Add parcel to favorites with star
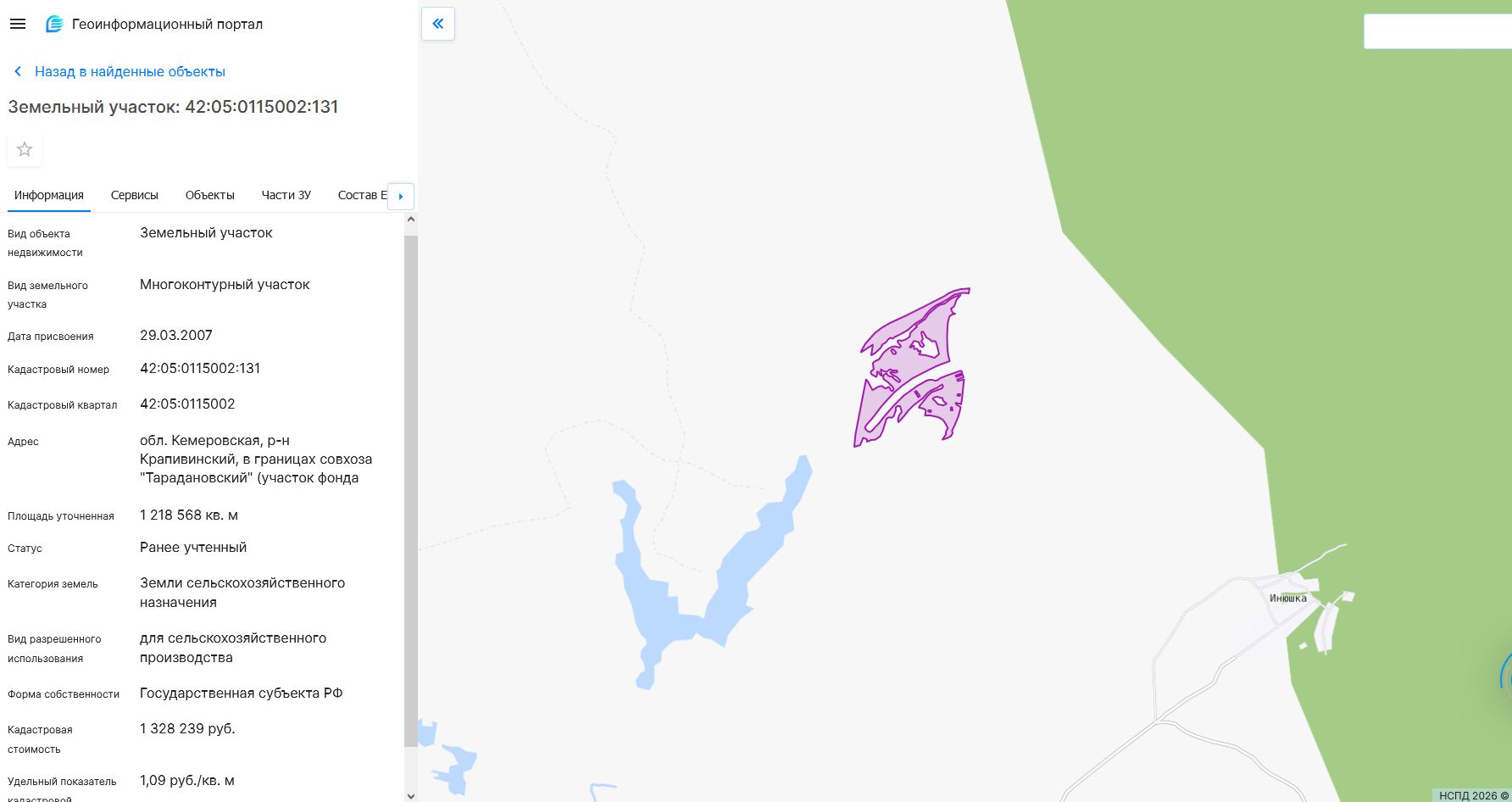Viewport: 1512px width, 802px height. click(x=25, y=150)
